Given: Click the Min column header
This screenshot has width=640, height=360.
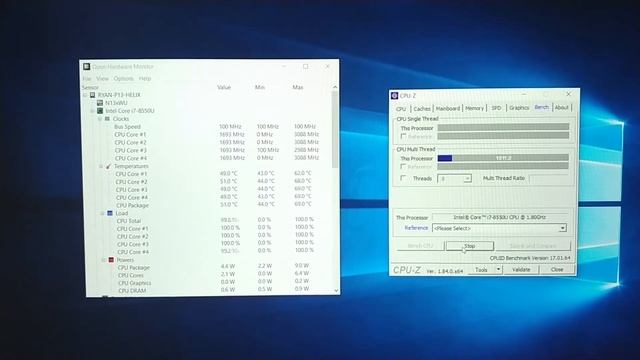Looking at the screenshot, I should (260, 87).
